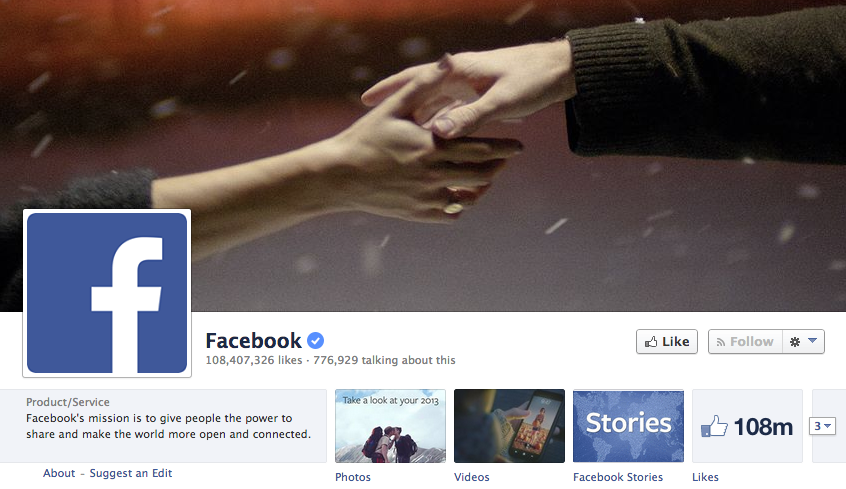Open the Stories tile thumbnail
This screenshot has height=489, width=846.
point(628,426)
